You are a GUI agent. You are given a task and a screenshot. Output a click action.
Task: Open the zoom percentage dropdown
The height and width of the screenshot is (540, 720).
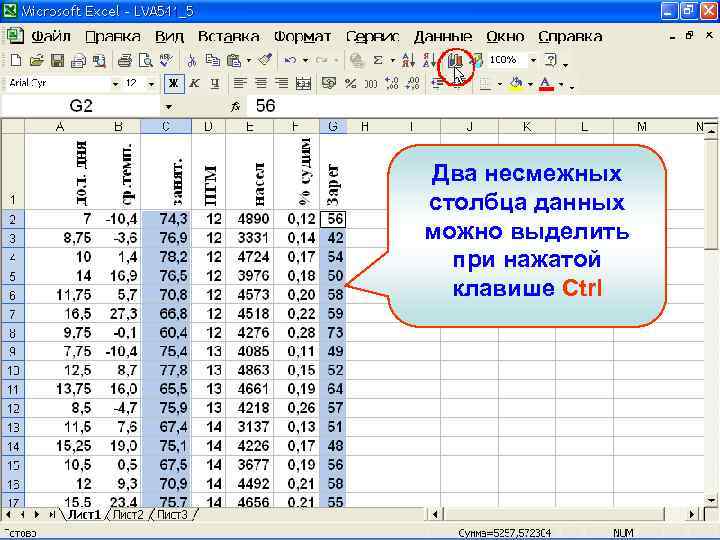(533, 60)
